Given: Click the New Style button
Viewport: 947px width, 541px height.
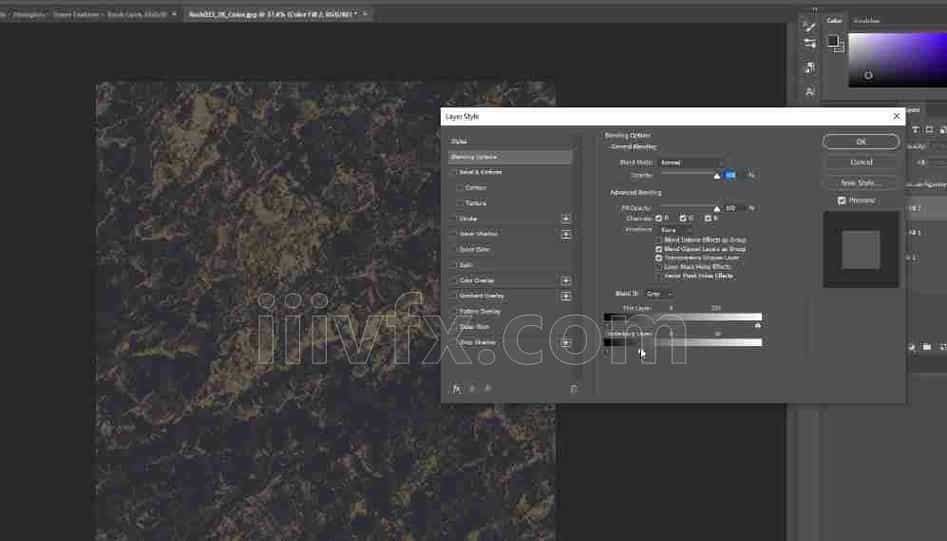Looking at the screenshot, I should (x=860, y=183).
